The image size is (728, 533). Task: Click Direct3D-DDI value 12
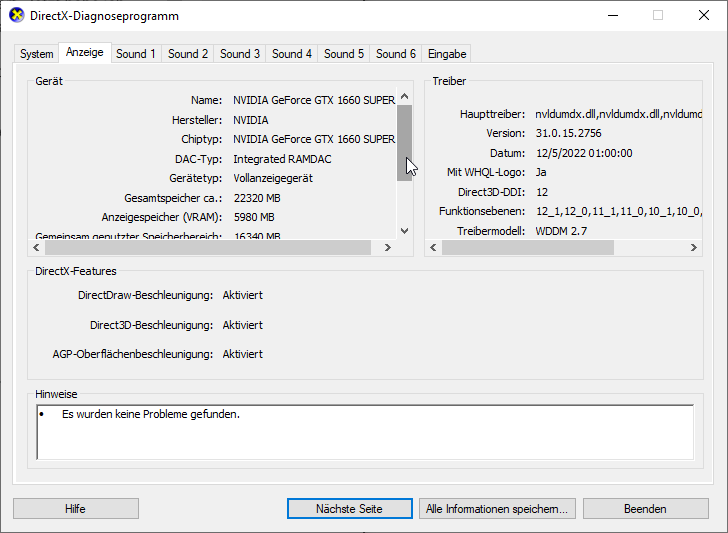[542, 192]
